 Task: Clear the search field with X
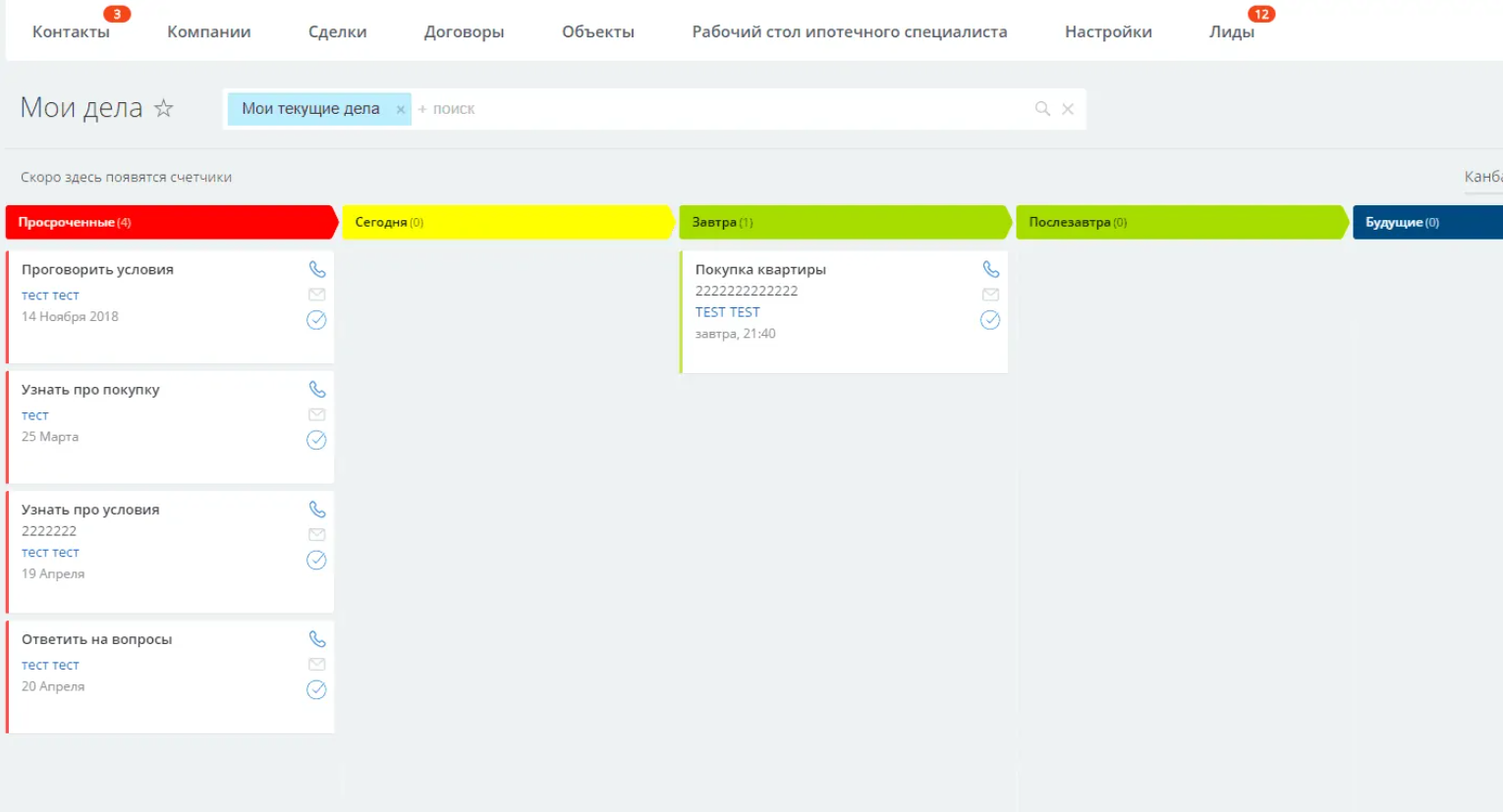1068,109
